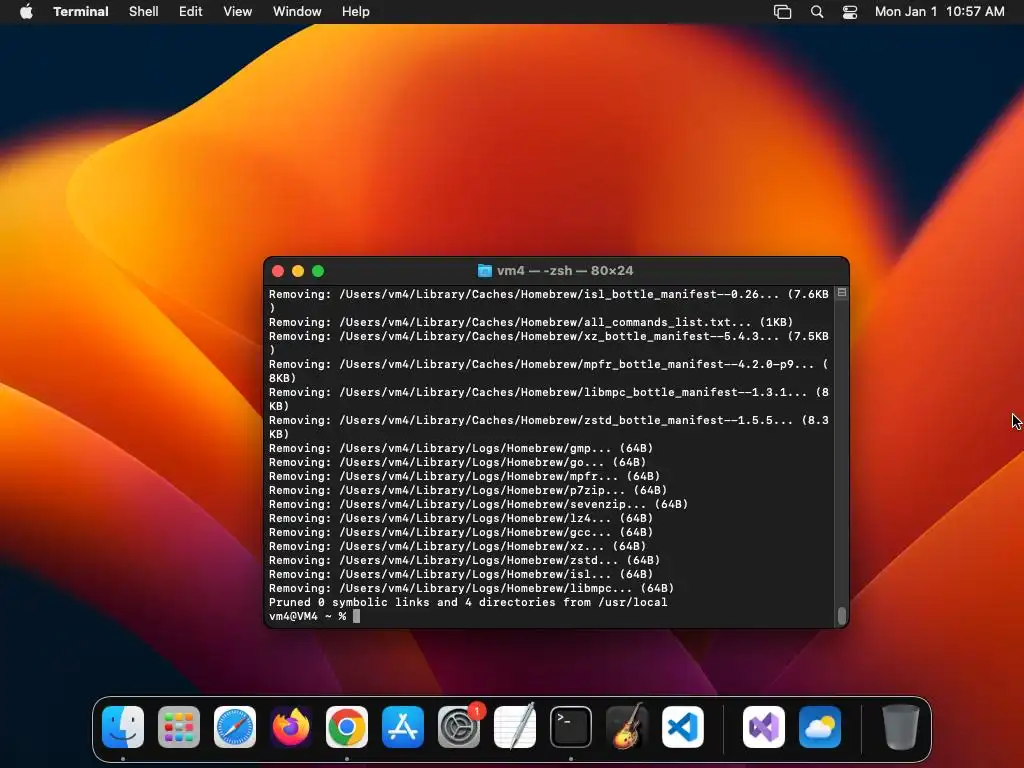This screenshot has height=768, width=1024.
Task: Open the Trash in the dock
Action: [x=901, y=727]
